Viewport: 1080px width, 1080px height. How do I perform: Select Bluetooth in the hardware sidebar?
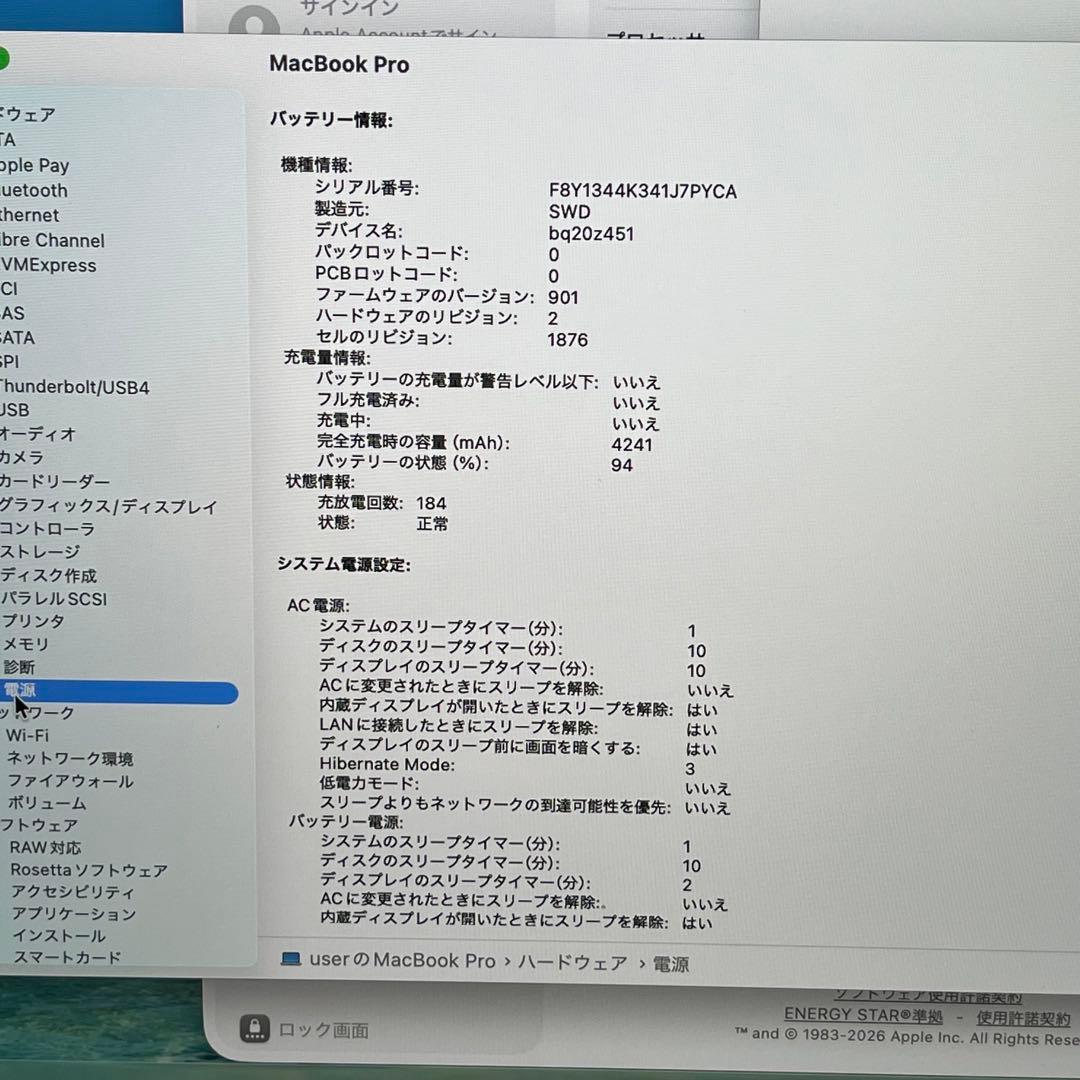point(34,190)
